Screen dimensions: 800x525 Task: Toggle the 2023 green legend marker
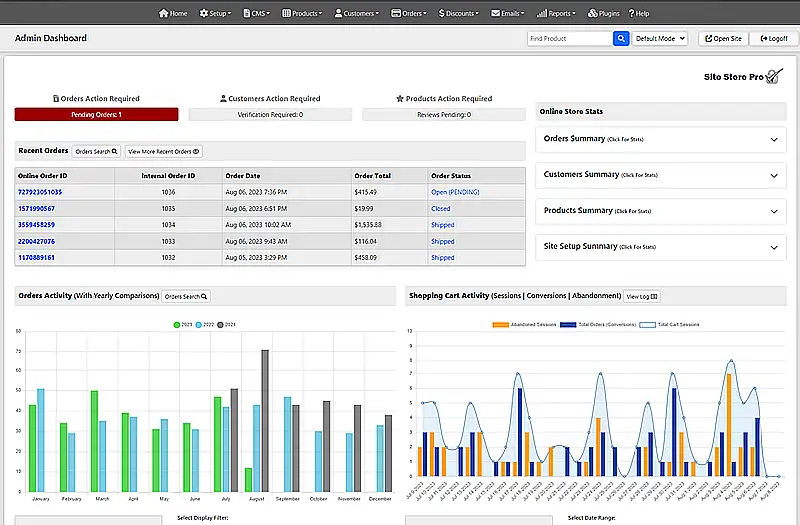tap(177, 324)
